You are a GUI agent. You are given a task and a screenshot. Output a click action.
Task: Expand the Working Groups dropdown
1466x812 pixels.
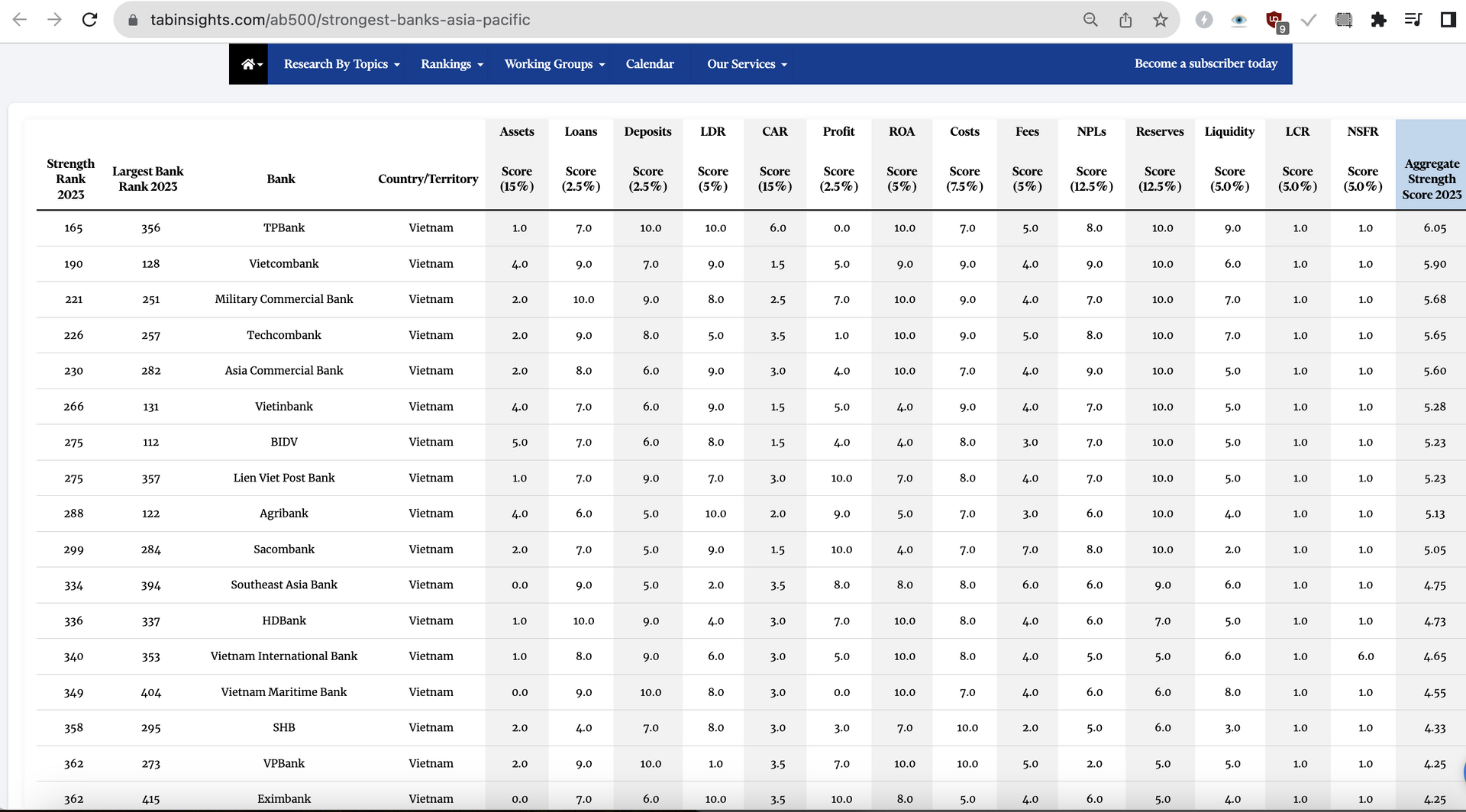554,64
